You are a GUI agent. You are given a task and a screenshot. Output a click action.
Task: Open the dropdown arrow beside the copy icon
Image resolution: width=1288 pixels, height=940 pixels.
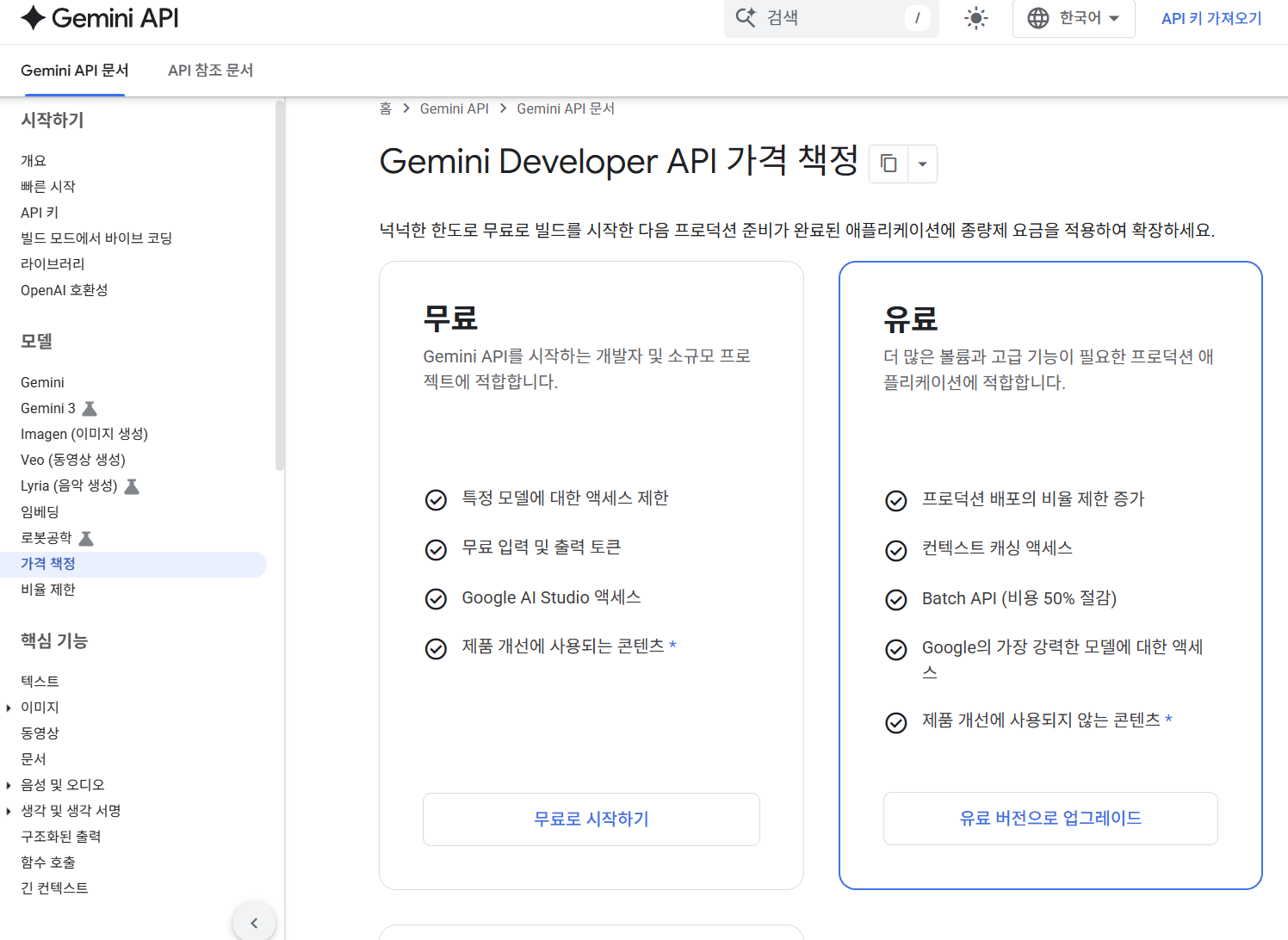pos(922,164)
